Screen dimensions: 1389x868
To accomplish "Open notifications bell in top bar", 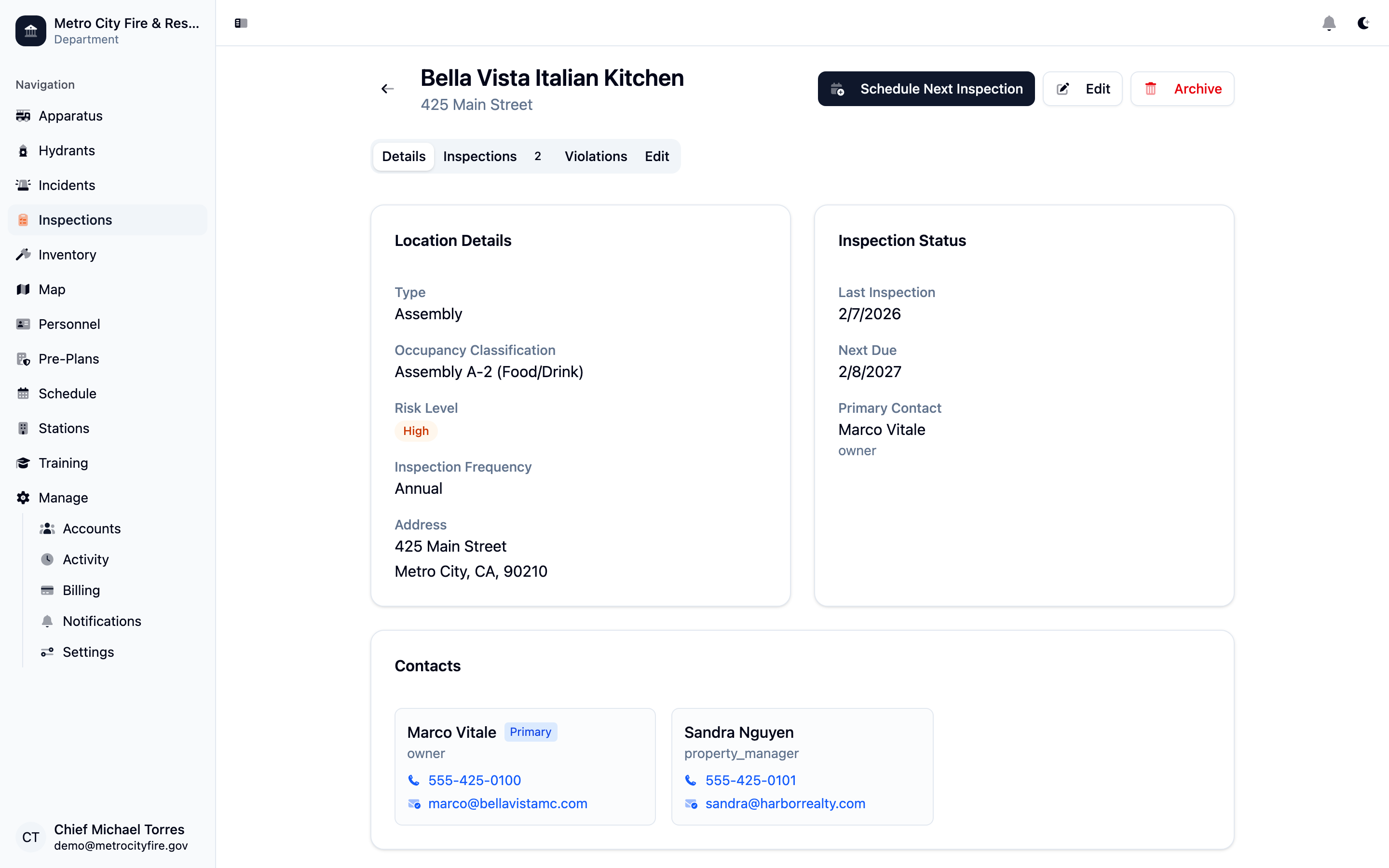I will pos(1329,23).
